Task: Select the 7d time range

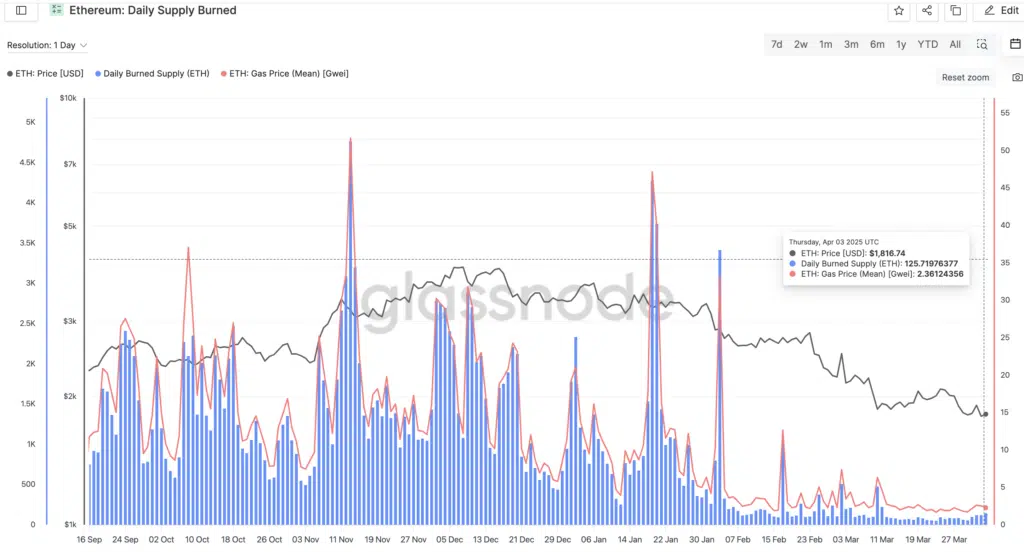Action: 776,45
